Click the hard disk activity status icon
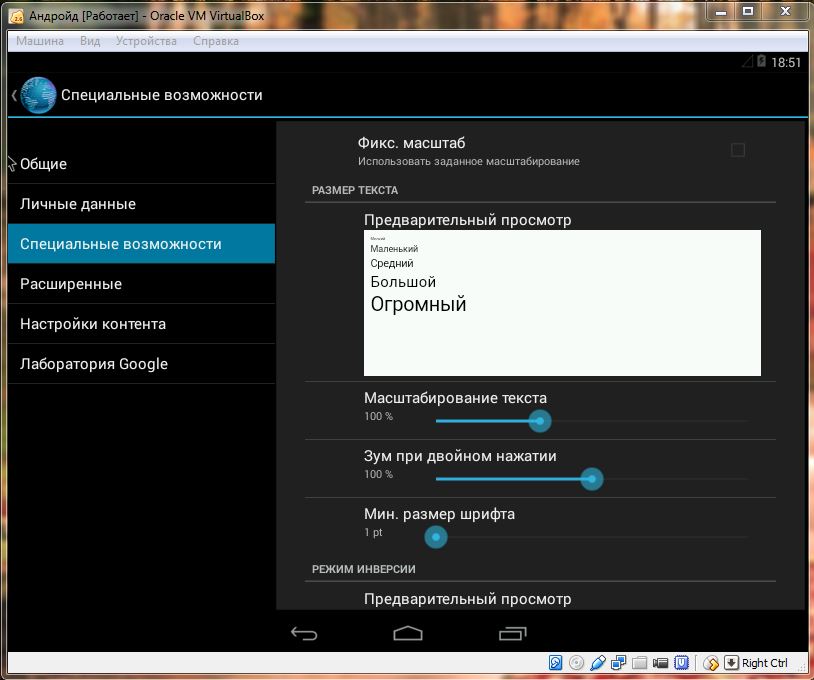 (x=556, y=663)
